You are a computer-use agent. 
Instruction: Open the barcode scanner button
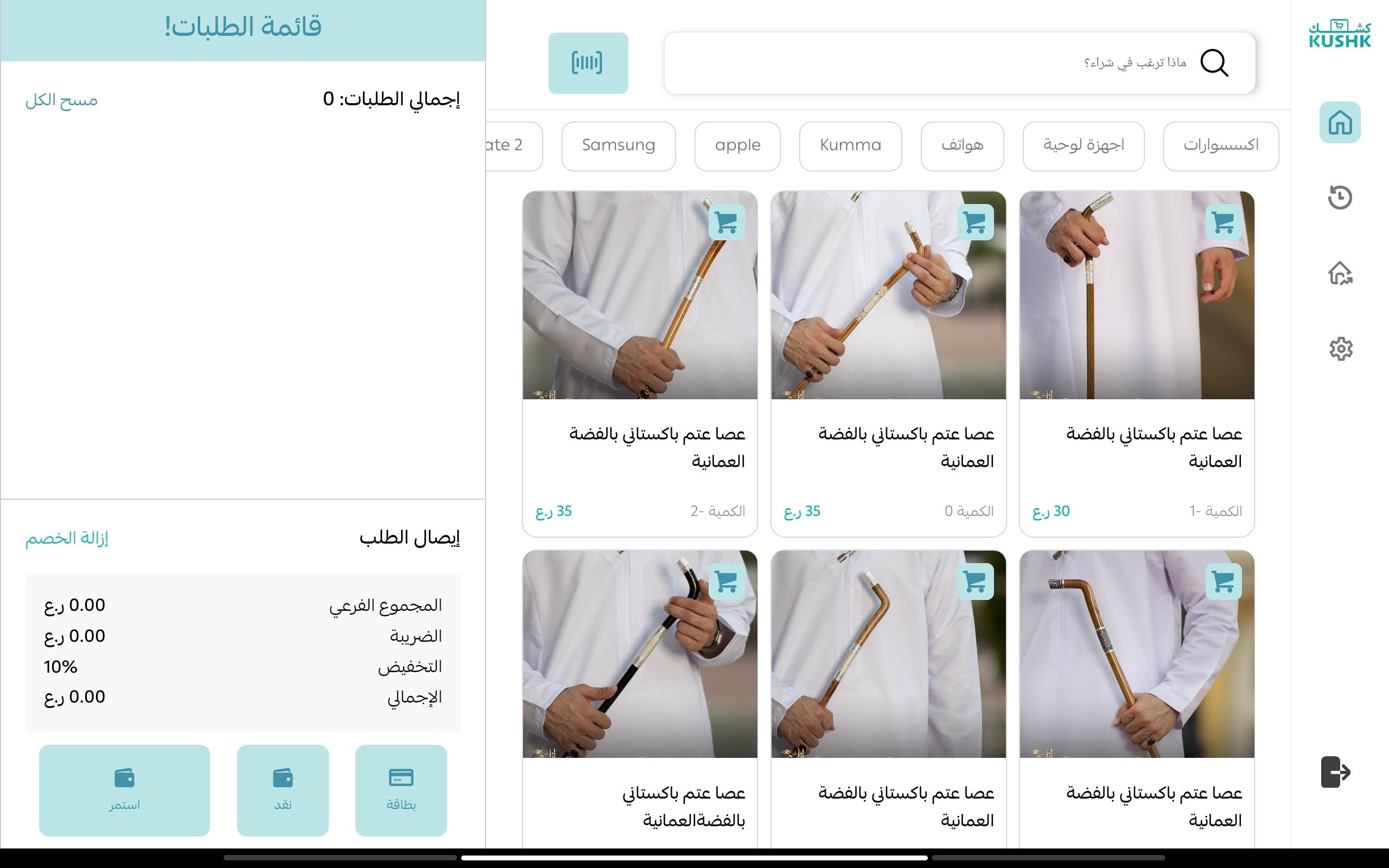click(x=588, y=63)
